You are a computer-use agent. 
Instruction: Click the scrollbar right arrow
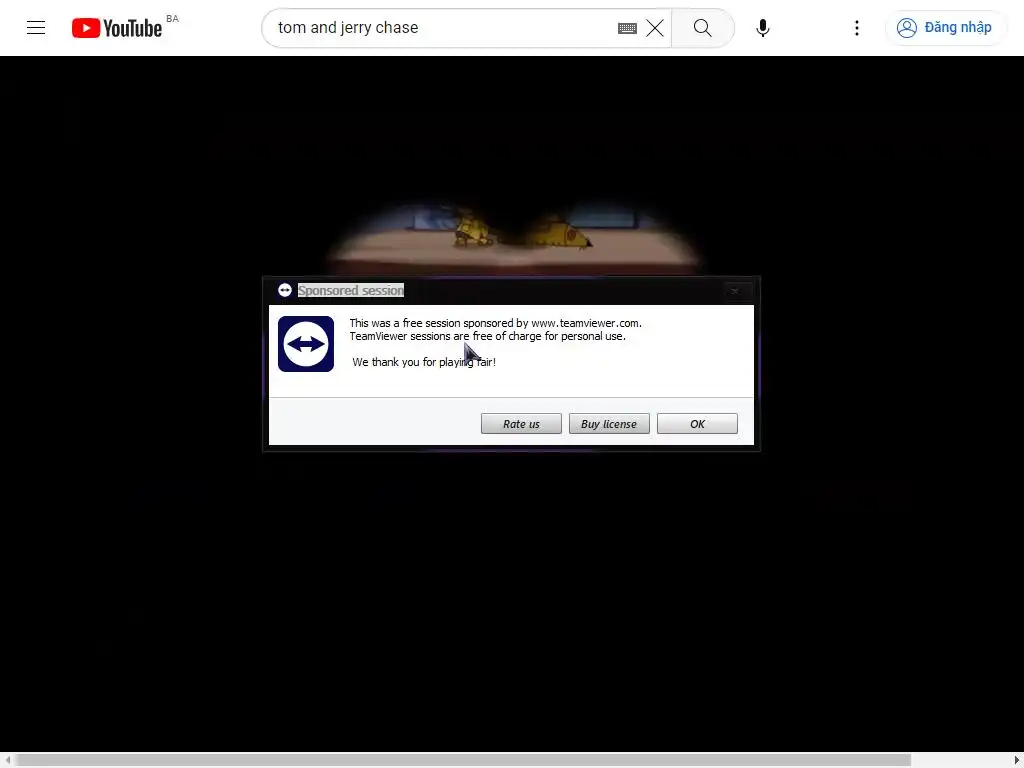pyautogui.click(x=1017, y=760)
